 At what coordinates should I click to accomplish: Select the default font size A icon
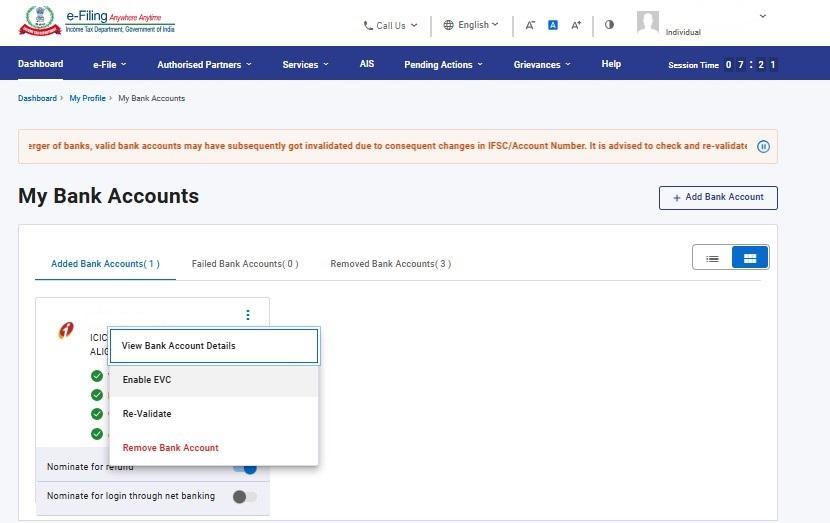tap(552, 25)
